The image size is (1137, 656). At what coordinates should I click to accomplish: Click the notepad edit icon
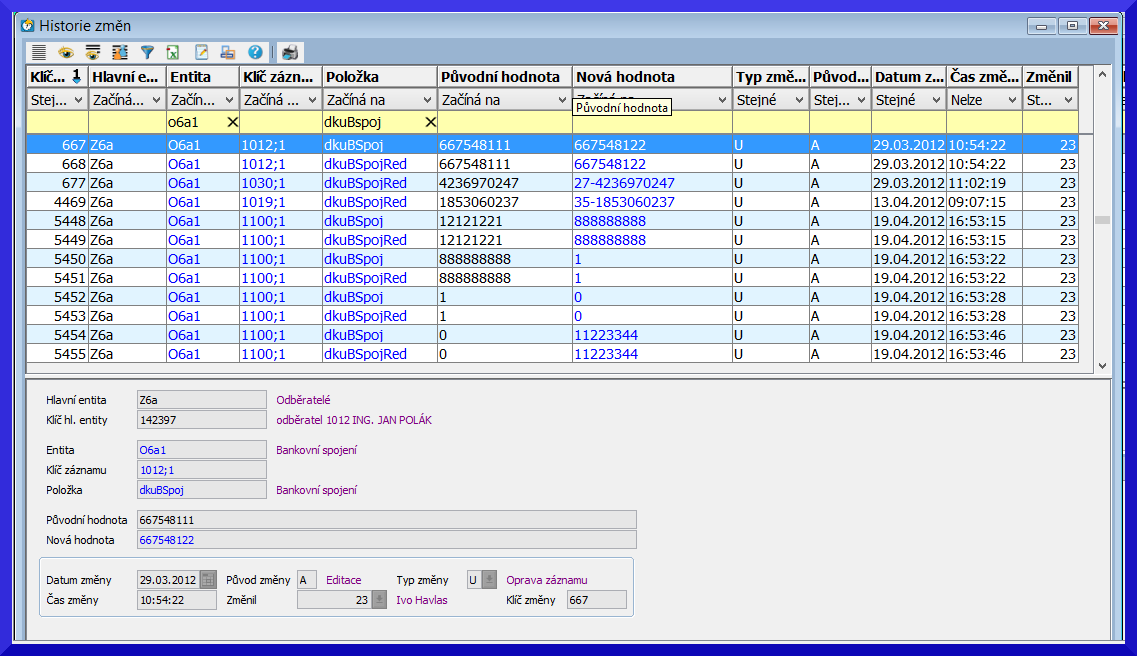[201, 52]
